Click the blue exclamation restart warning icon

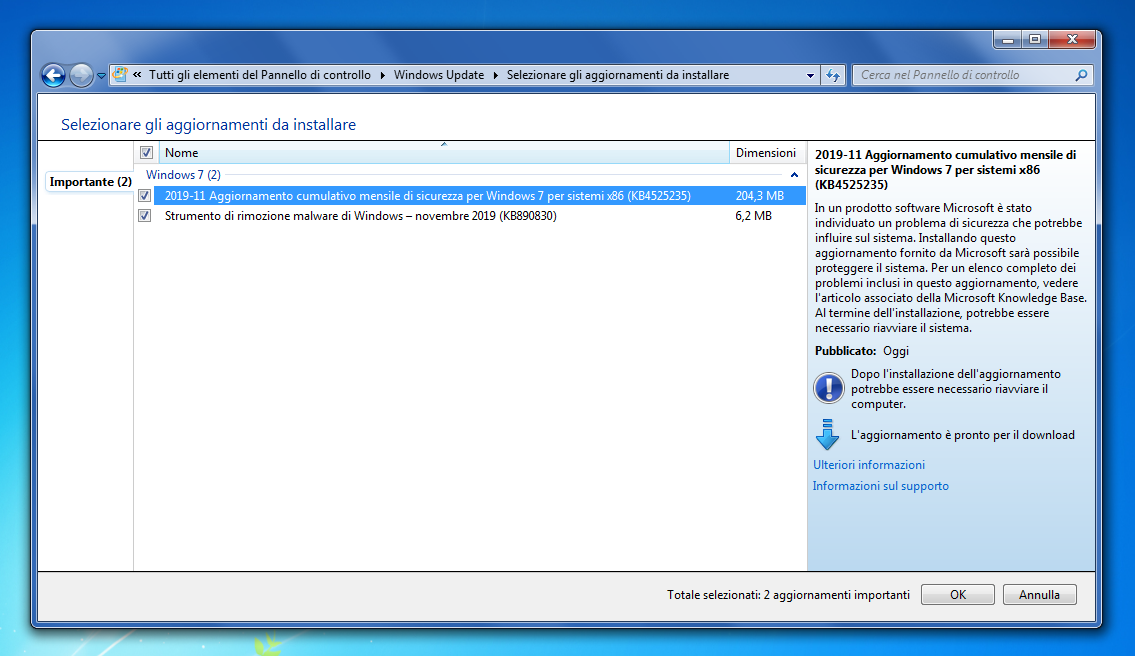[x=828, y=388]
